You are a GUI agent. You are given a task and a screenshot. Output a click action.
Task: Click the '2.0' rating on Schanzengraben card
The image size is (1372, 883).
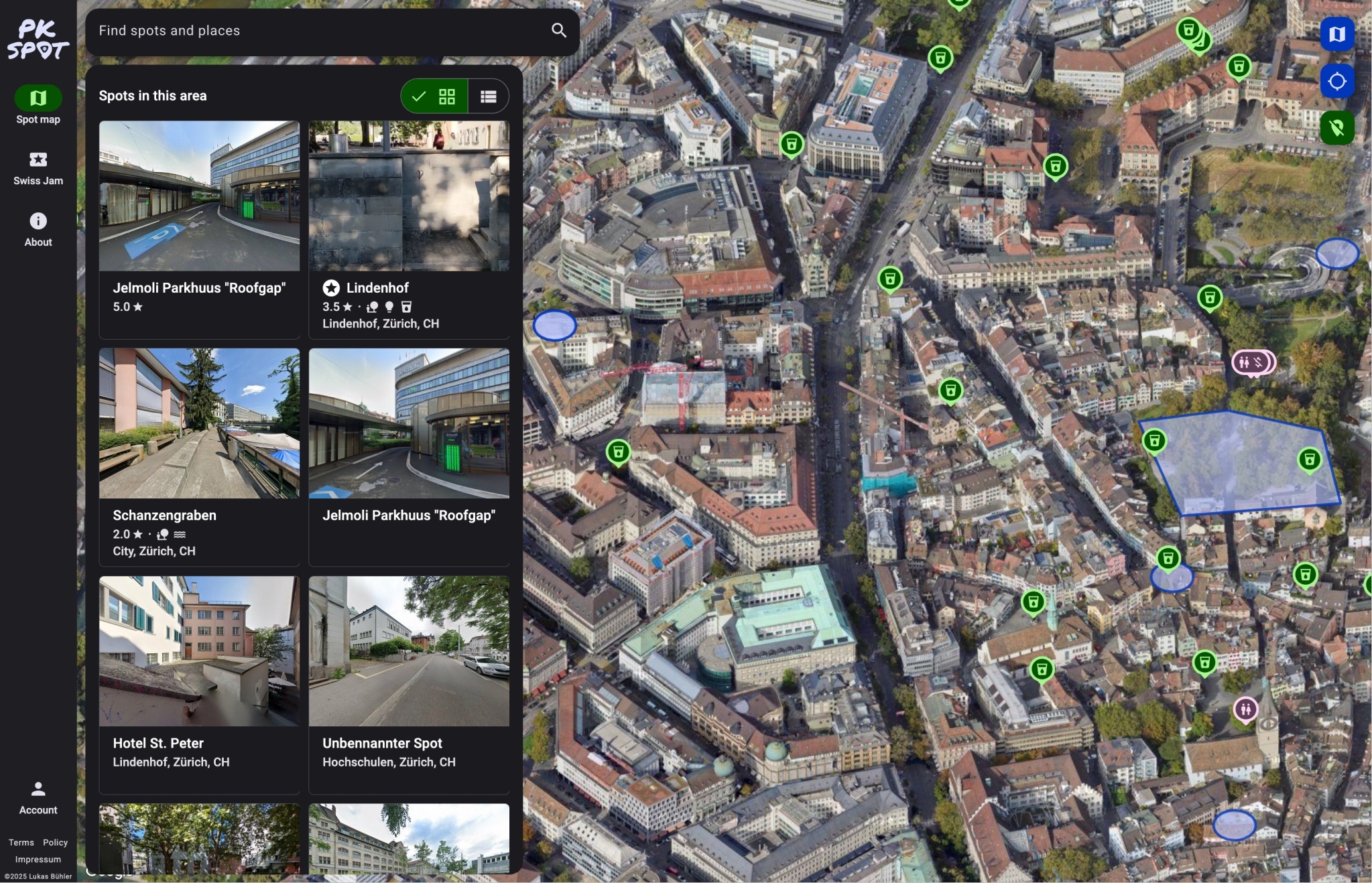click(x=127, y=535)
